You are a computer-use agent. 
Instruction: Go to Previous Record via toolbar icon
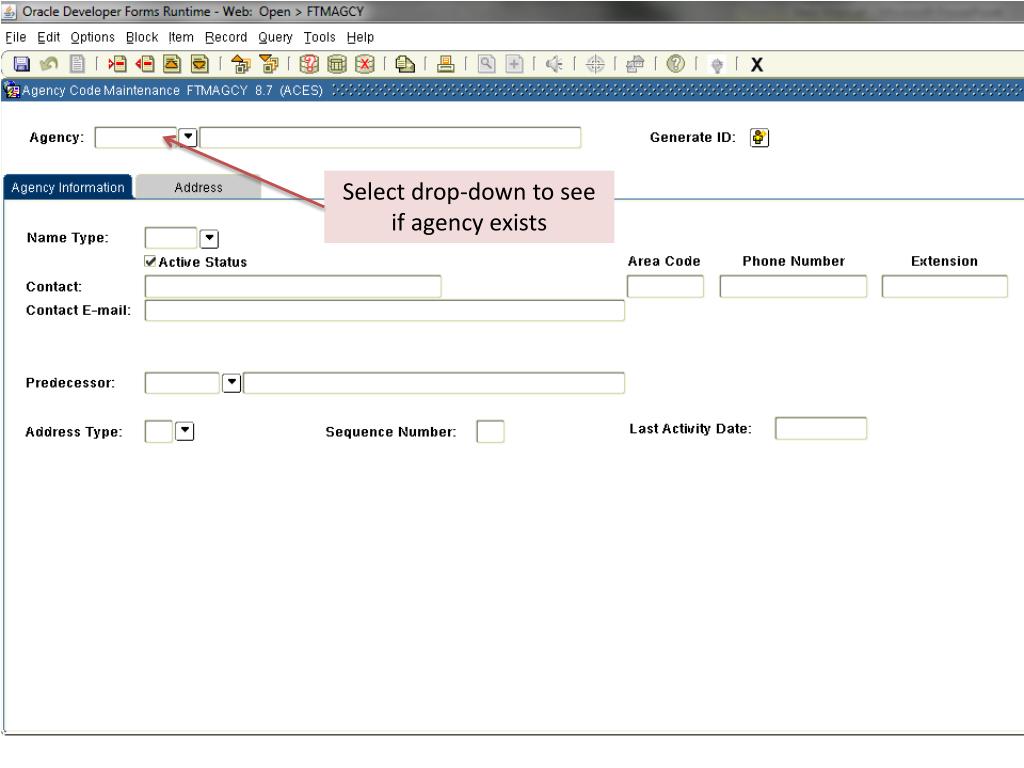(172, 64)
